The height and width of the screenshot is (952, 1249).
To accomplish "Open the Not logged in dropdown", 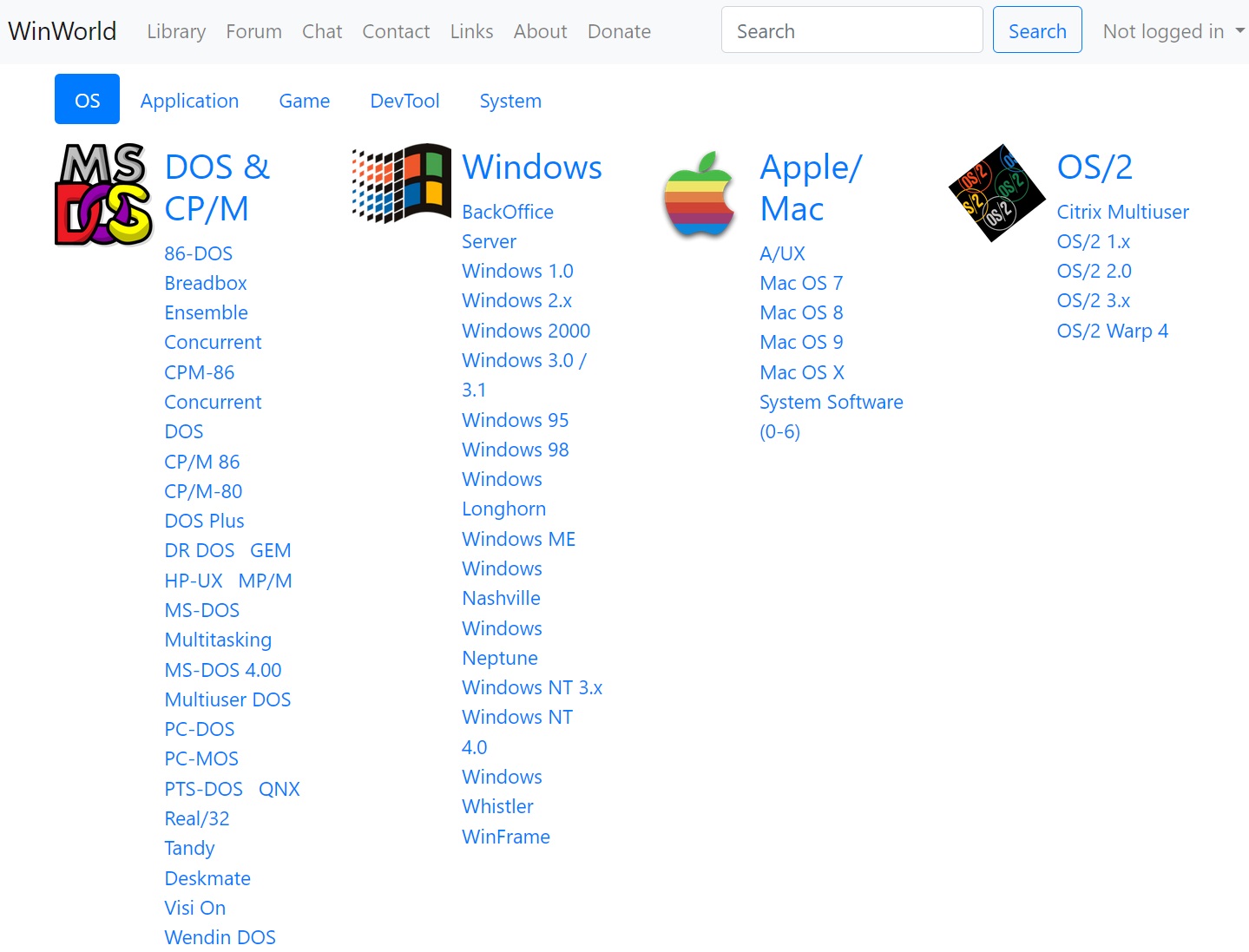I will pyautogui.click(x=1173, y=31).
